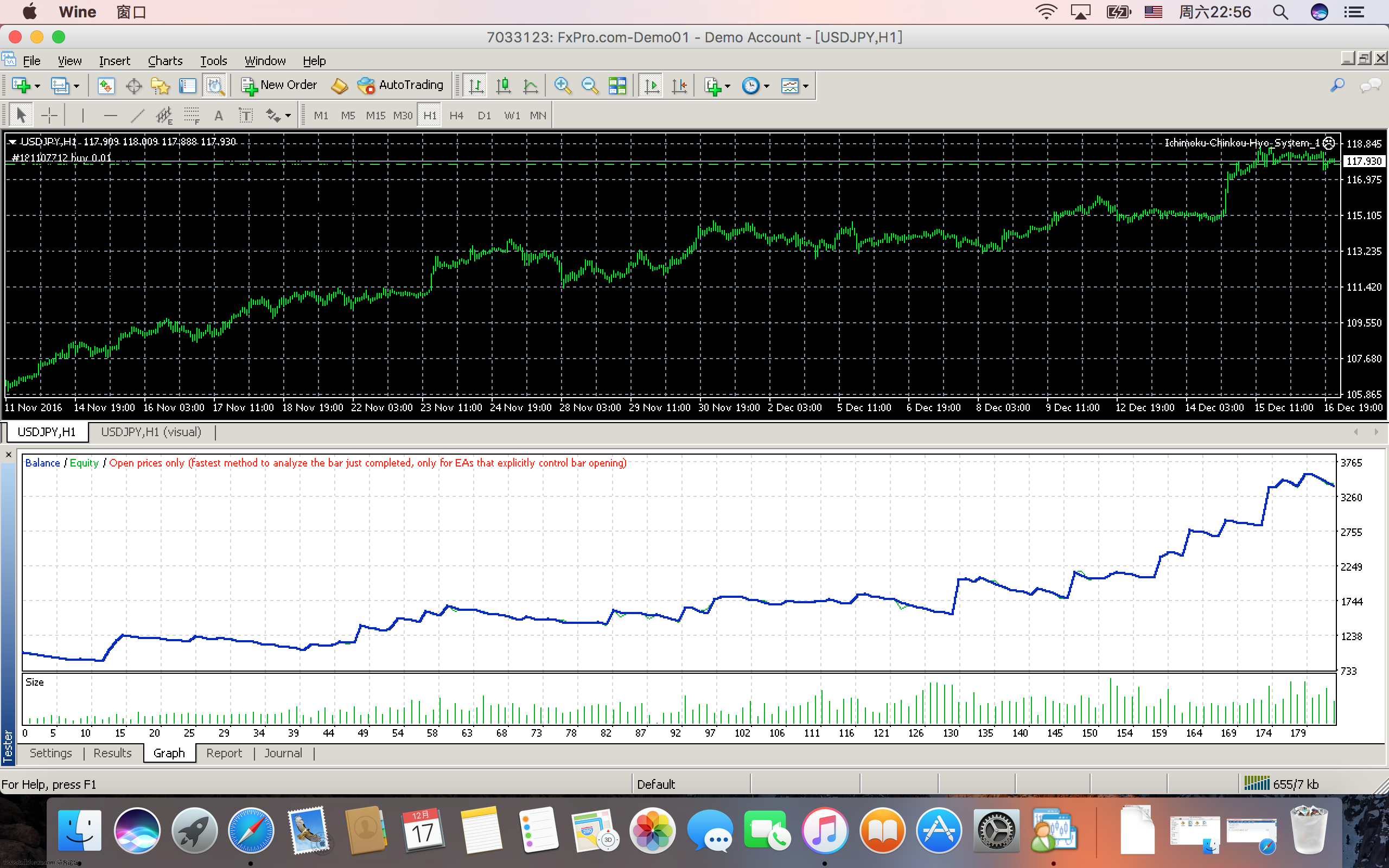Click the search magnifier in toolbar
Viewport: 1389px width, 868px height.
click(x=1337, y=86)
